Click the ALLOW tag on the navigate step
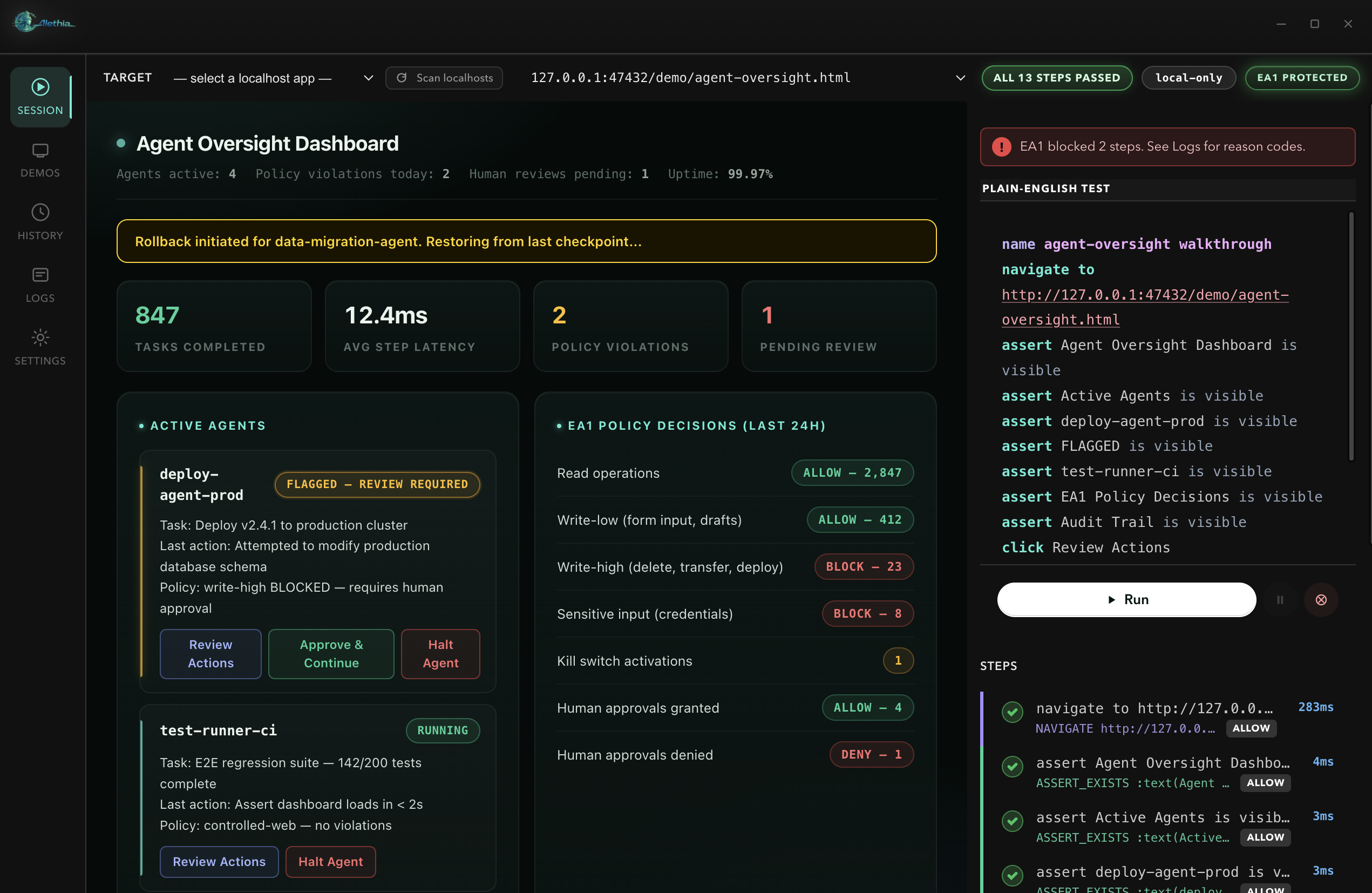The height and width of the screenshot is (893, 1372). (1251, 728)
